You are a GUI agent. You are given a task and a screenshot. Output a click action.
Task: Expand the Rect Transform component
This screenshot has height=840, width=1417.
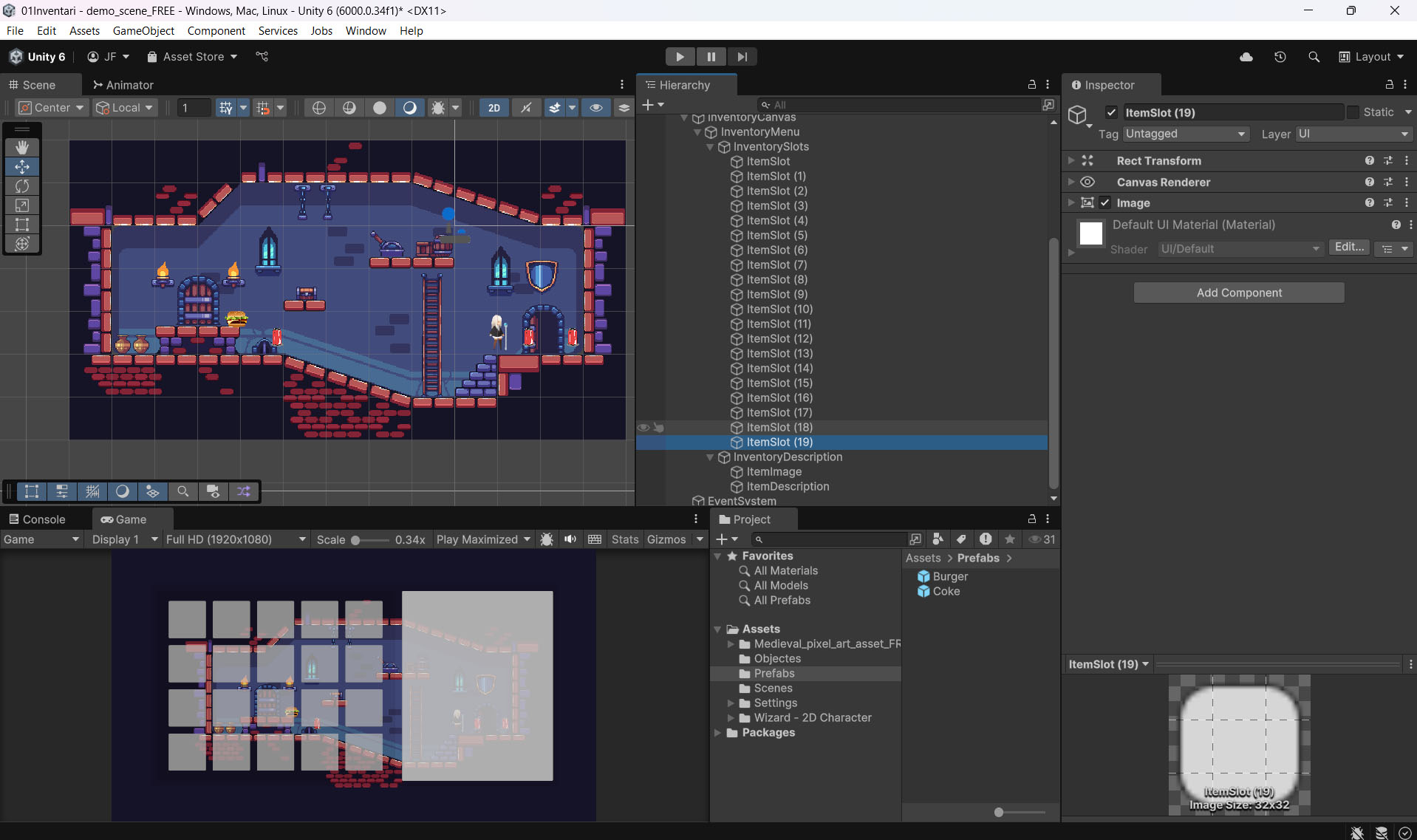click(x=1071, y=160)
